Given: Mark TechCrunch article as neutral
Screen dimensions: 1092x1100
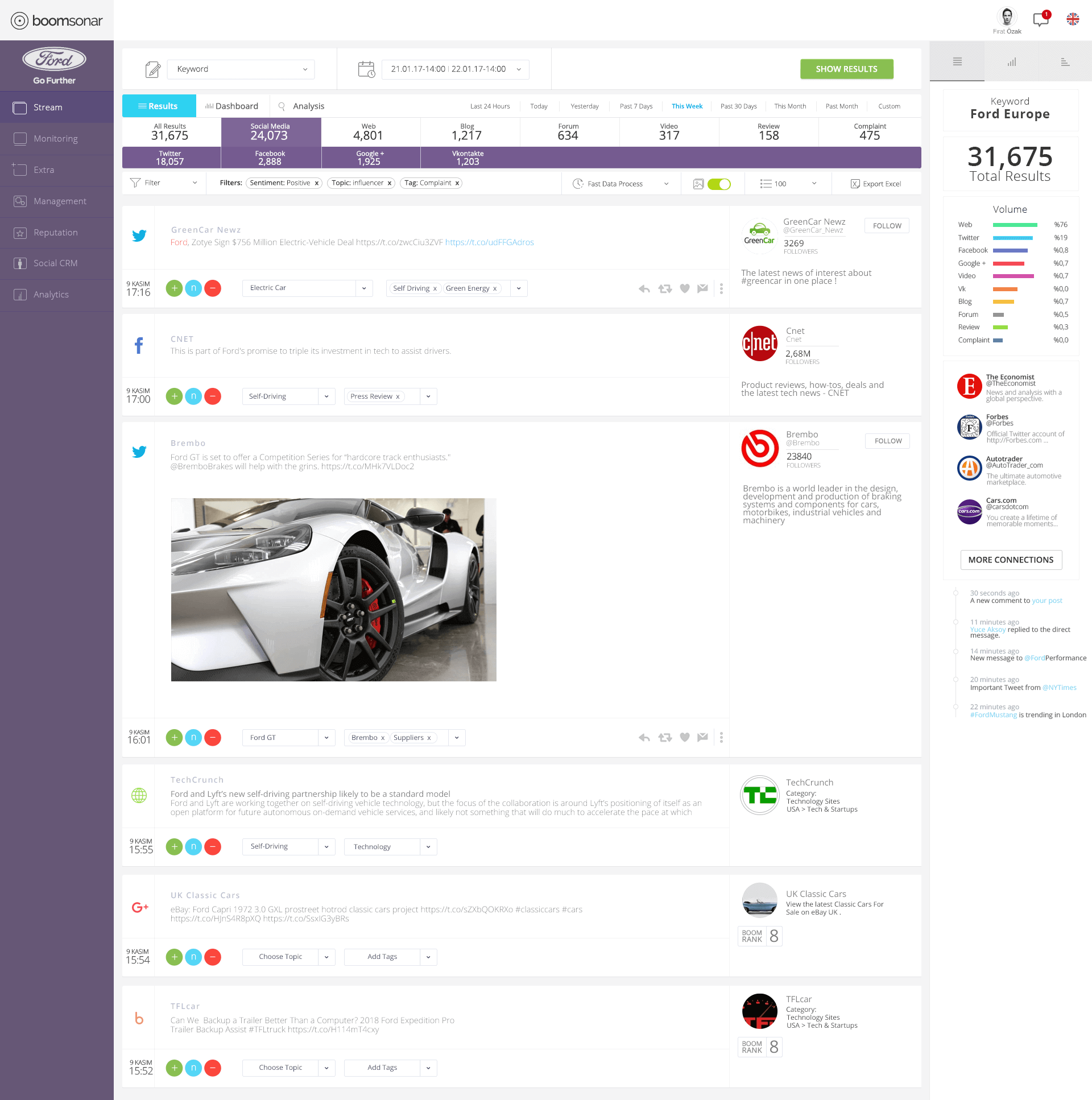Looking at the screenshot, I should tap(193, 847).
